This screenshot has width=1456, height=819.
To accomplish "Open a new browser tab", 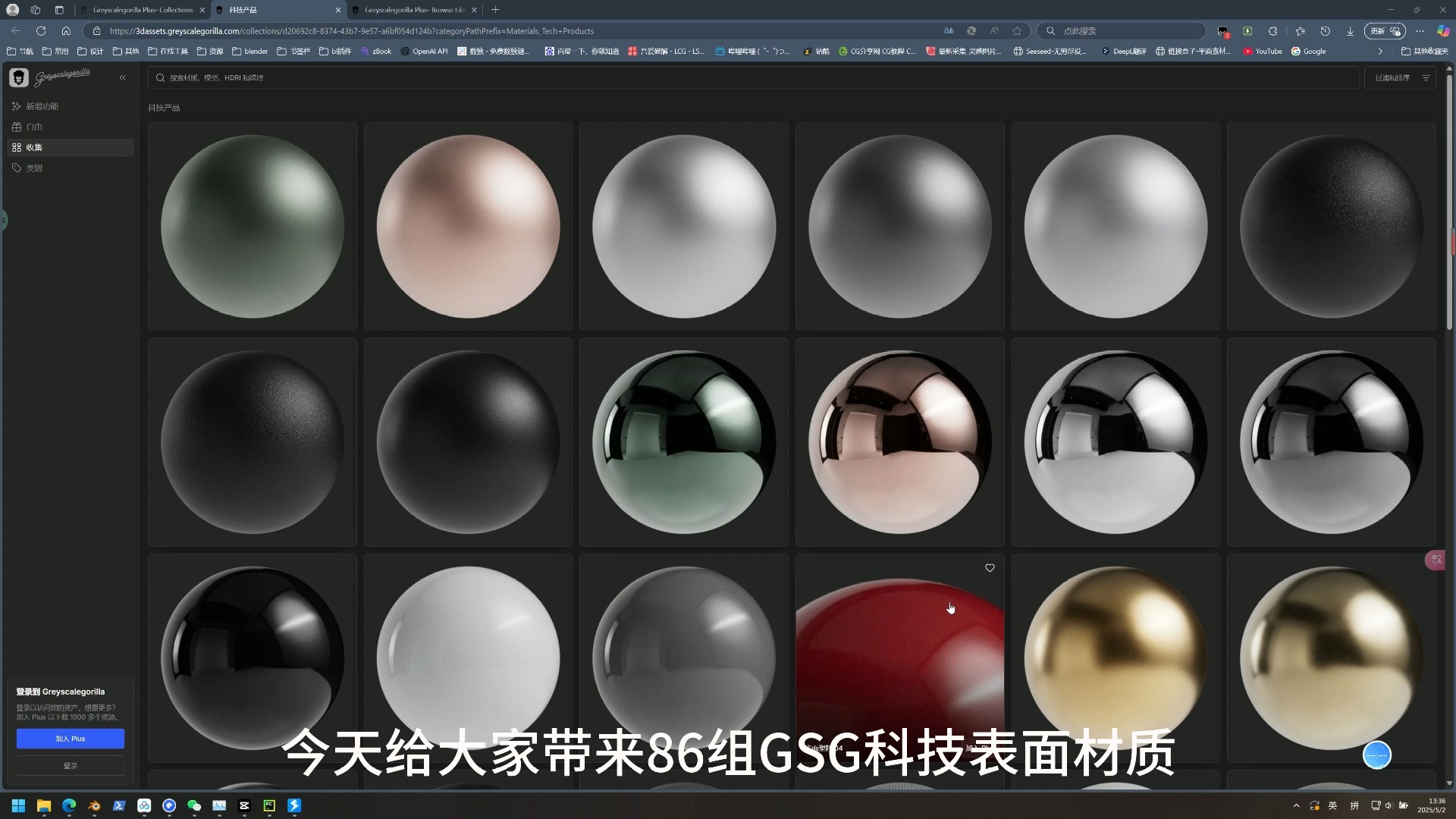I will tap(495, 10).
